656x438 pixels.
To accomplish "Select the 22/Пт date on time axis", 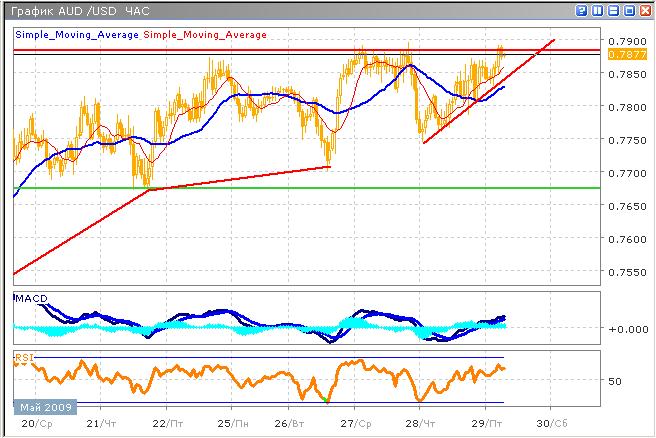I will (x=167, y=424).
